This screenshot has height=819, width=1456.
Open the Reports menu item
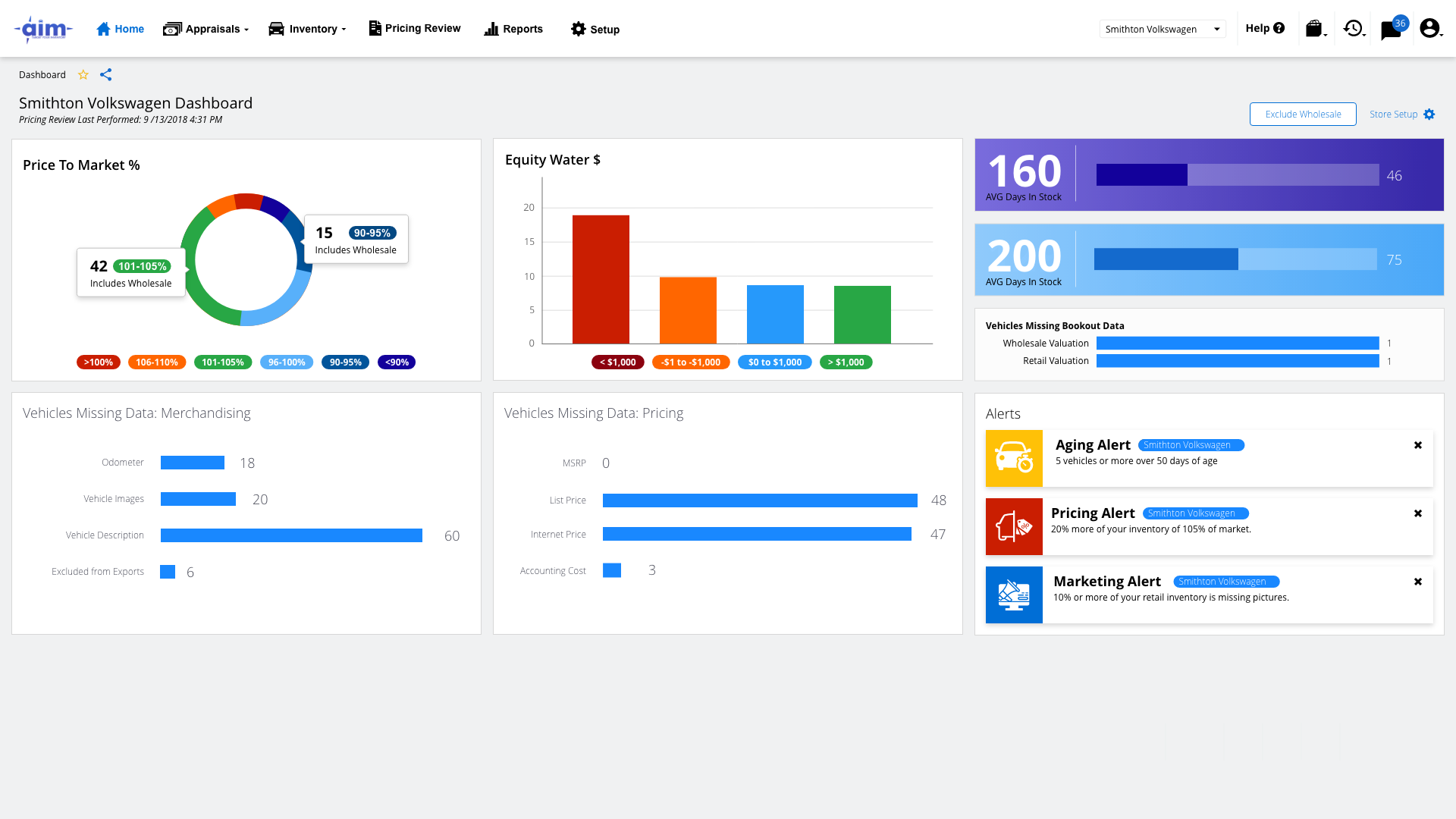pyautogui.click(x=513, y=29)
